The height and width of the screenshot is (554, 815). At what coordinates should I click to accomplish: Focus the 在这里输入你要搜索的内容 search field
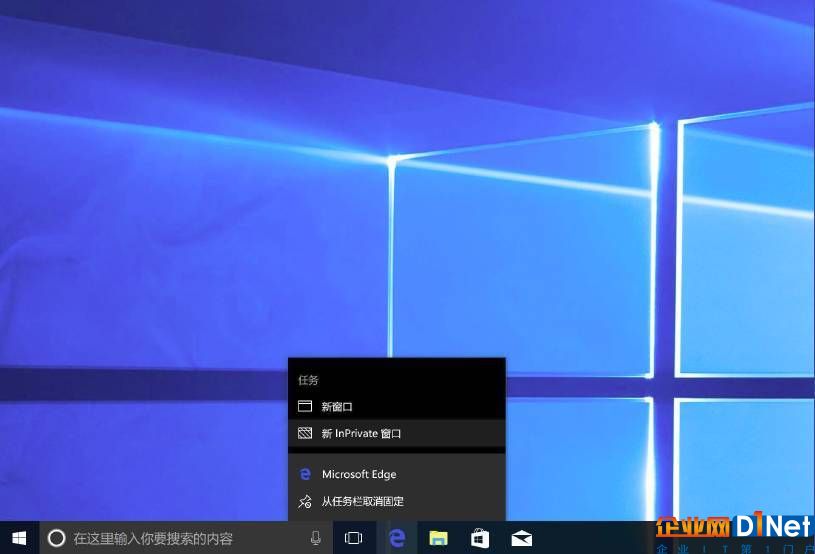click(x=186, y=538)
